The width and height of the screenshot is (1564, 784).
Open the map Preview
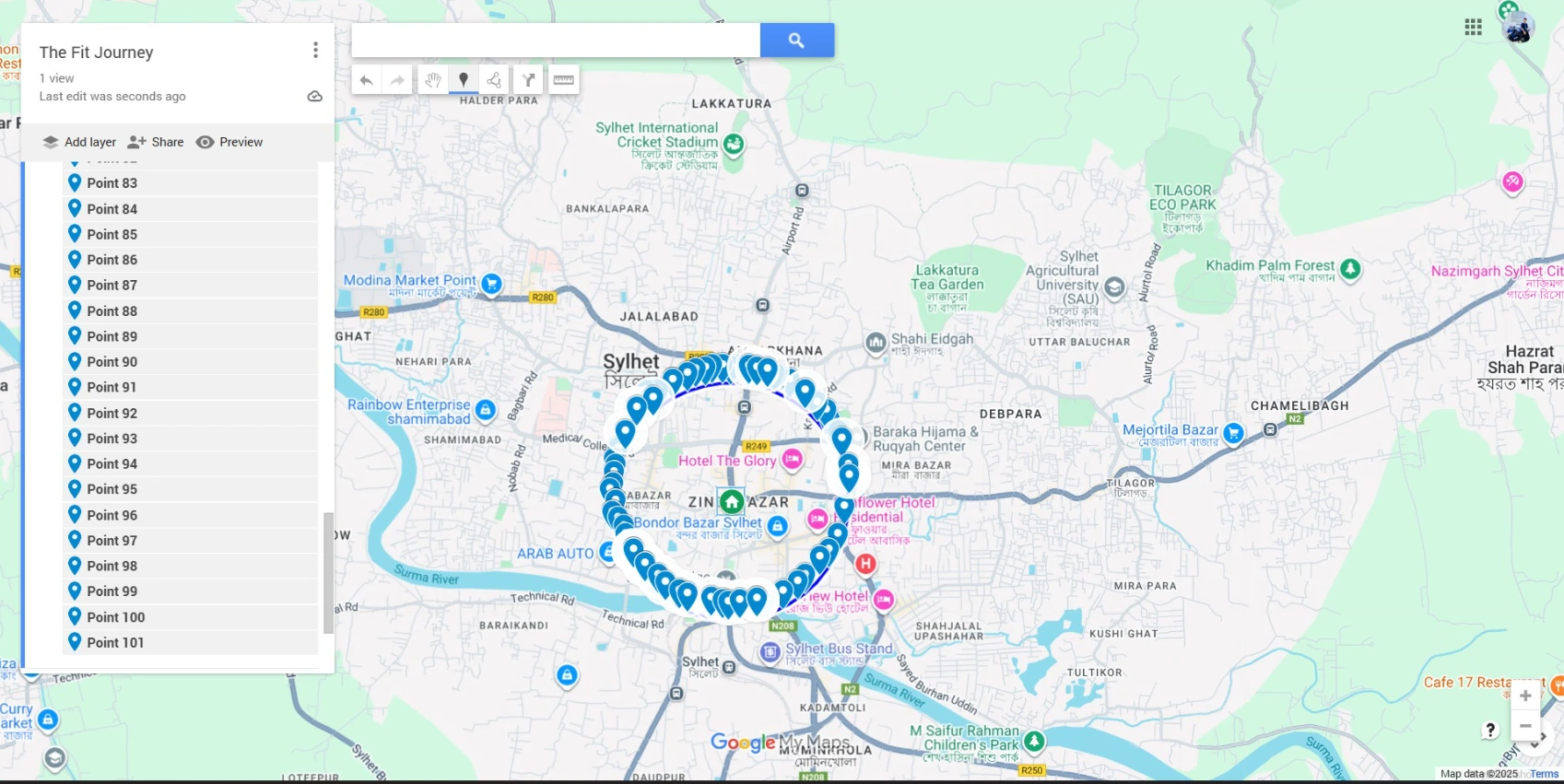coord(229,142)
